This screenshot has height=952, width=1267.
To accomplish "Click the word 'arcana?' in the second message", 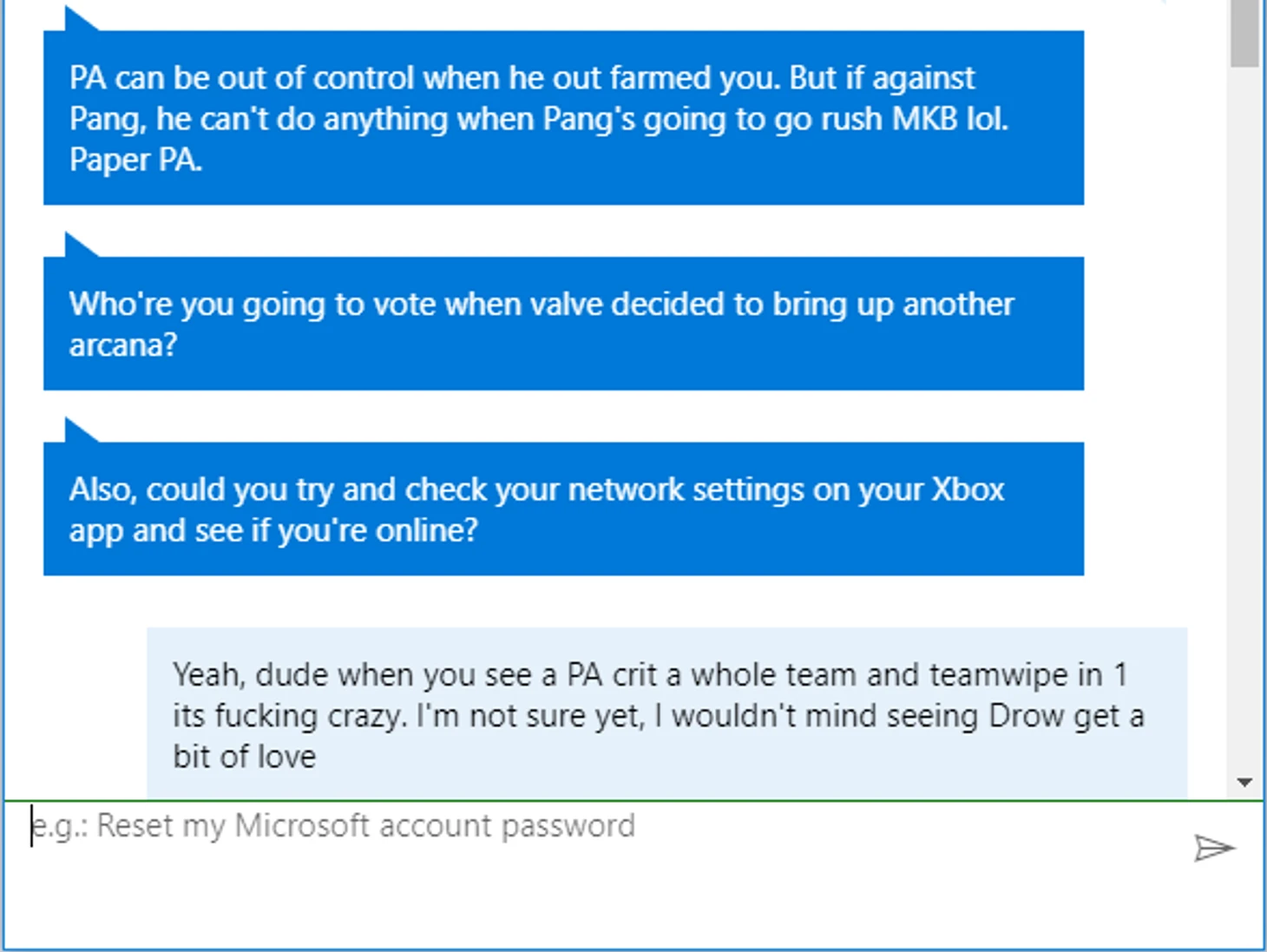I will pyautogui.click(x=123, y=345).
